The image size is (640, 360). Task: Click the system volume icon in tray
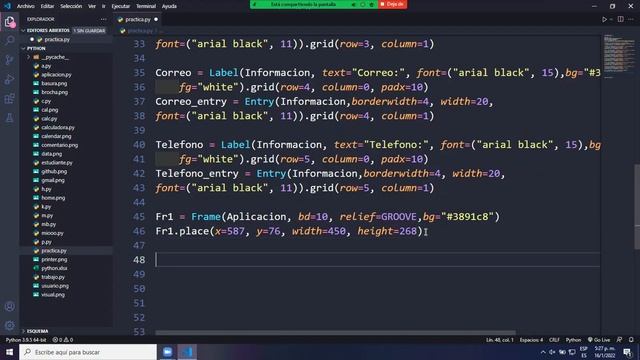pyautogui.click(x=552, y=352)
